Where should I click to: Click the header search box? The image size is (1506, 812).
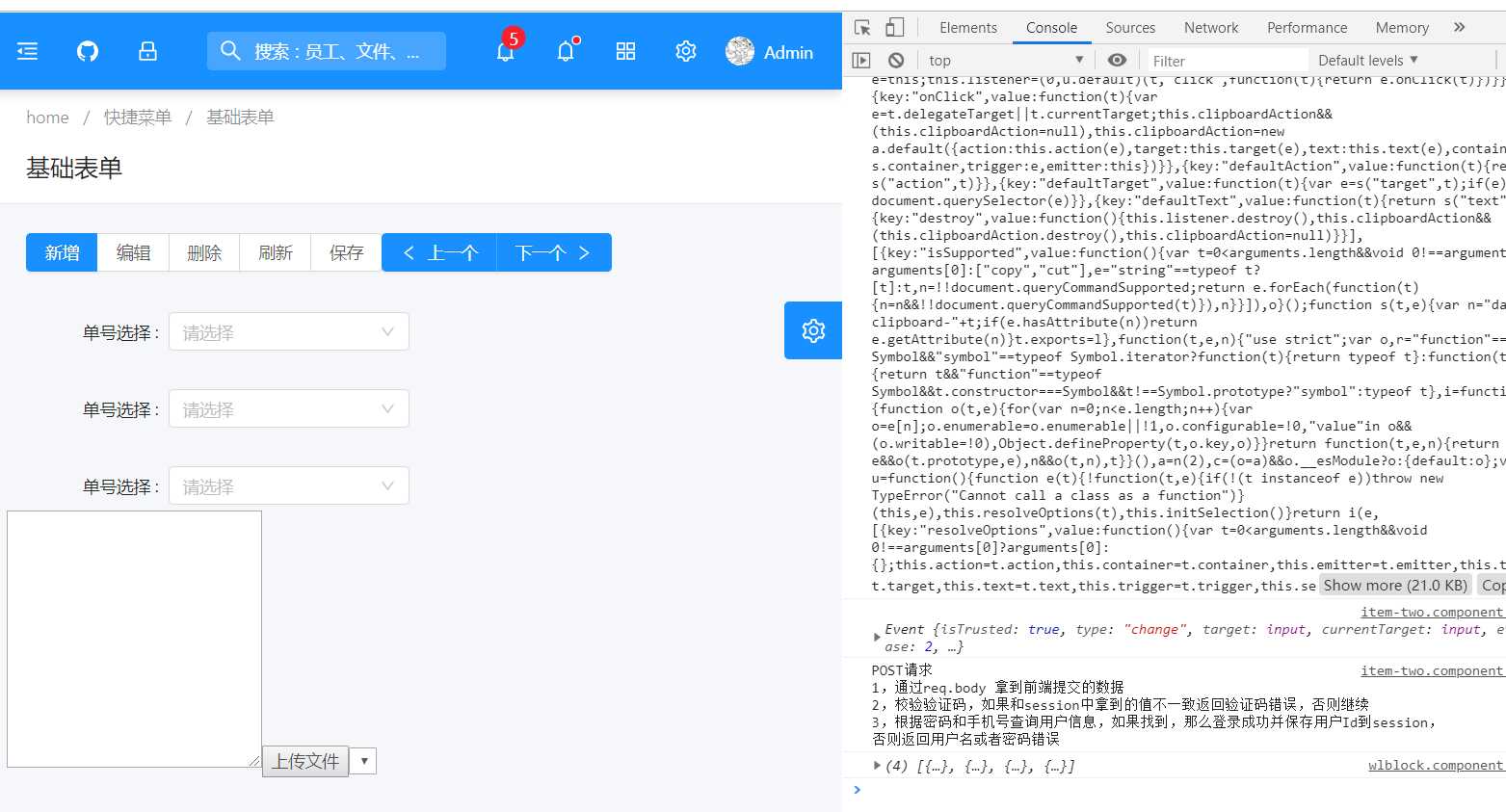pos(327,51)
